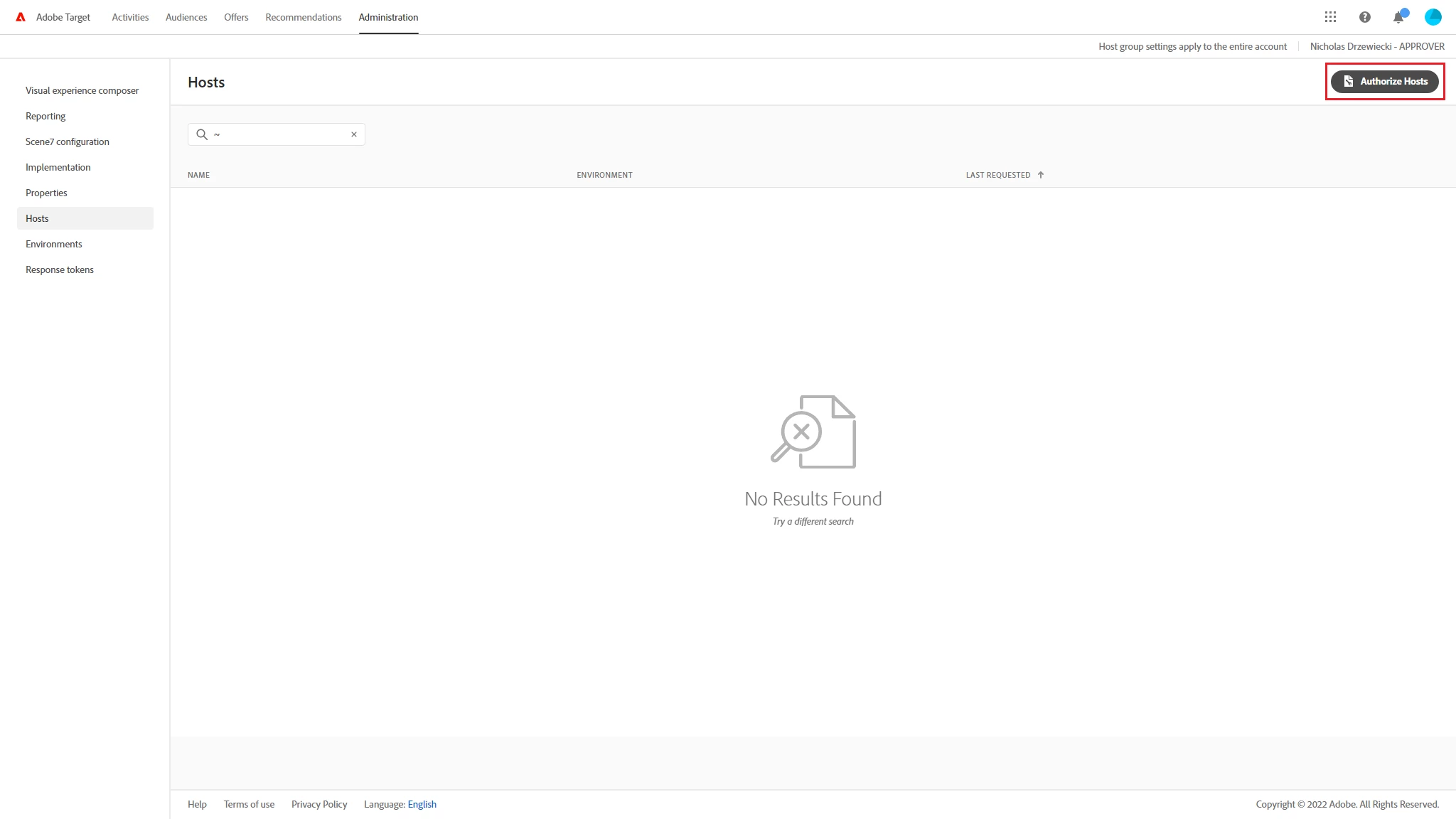The height and width of the screenshot is (819, 1456).
Task: Open the app switcher grid icon
Action: 1330,17
